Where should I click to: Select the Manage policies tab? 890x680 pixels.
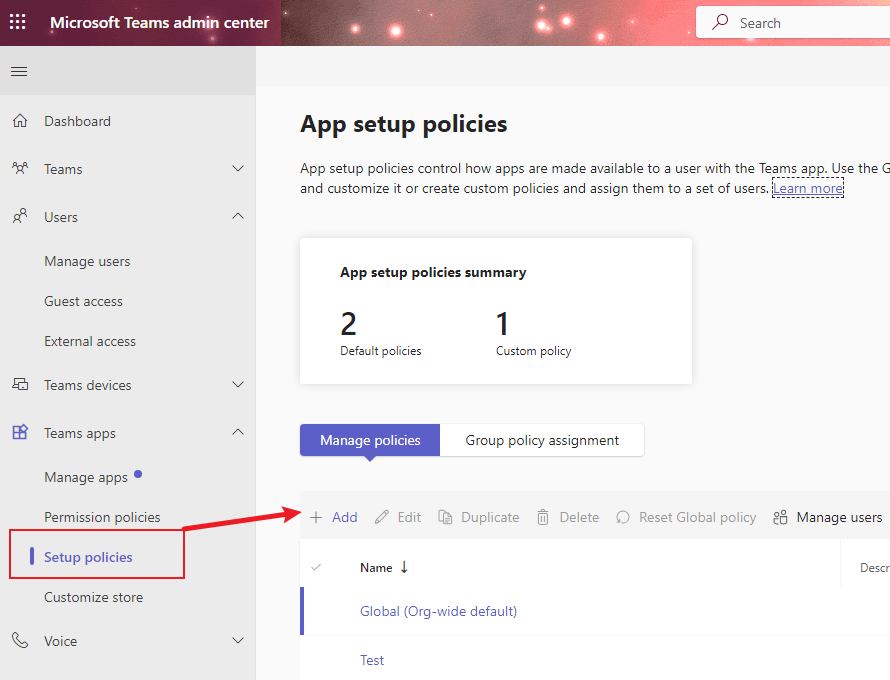(x=370, y=440)
